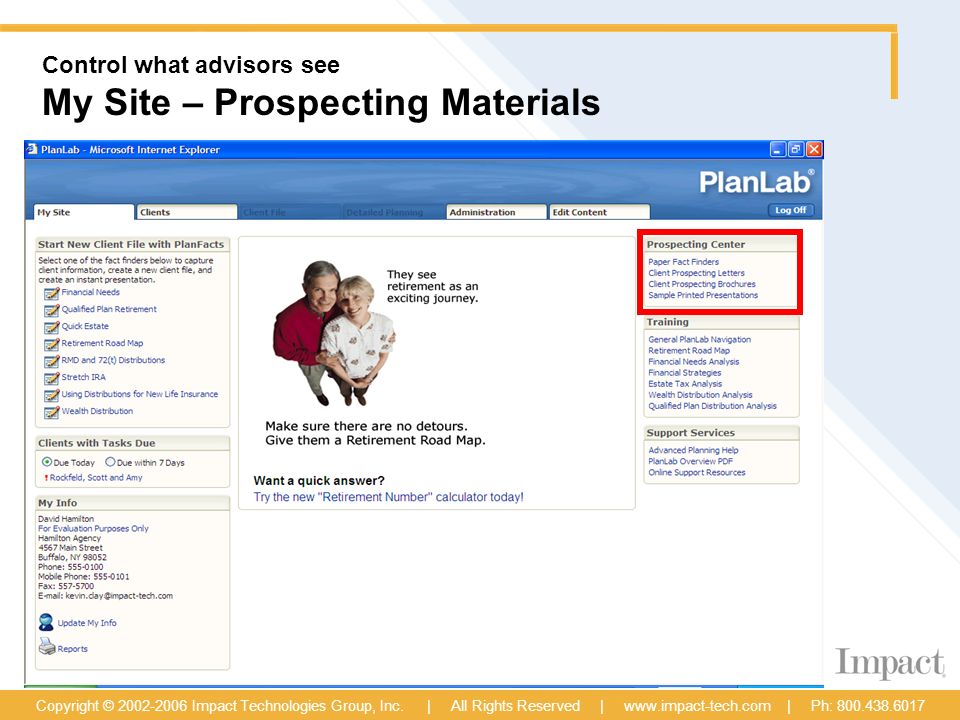
Task: Select the Due within 7 Days radio button
Action: [110, 462]
